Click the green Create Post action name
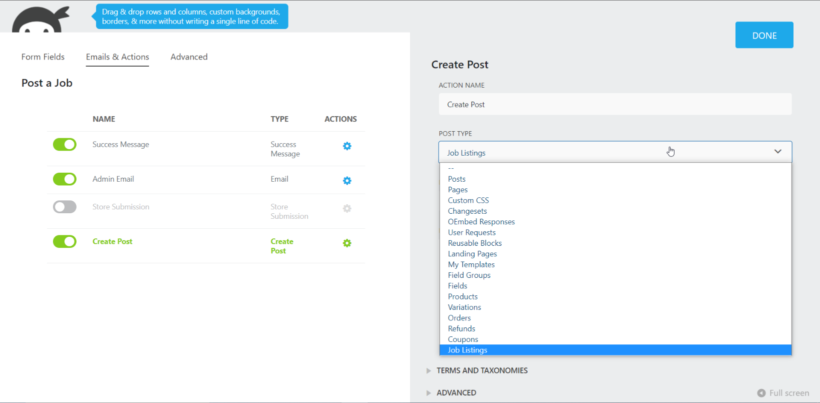820x403 pixels. point(112,241)
